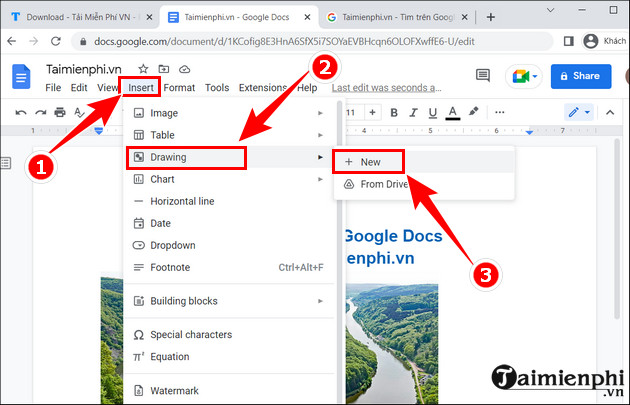Click the document title Taimienphi.vn
This screenshot has width=630, height=405.
[84, 70]
